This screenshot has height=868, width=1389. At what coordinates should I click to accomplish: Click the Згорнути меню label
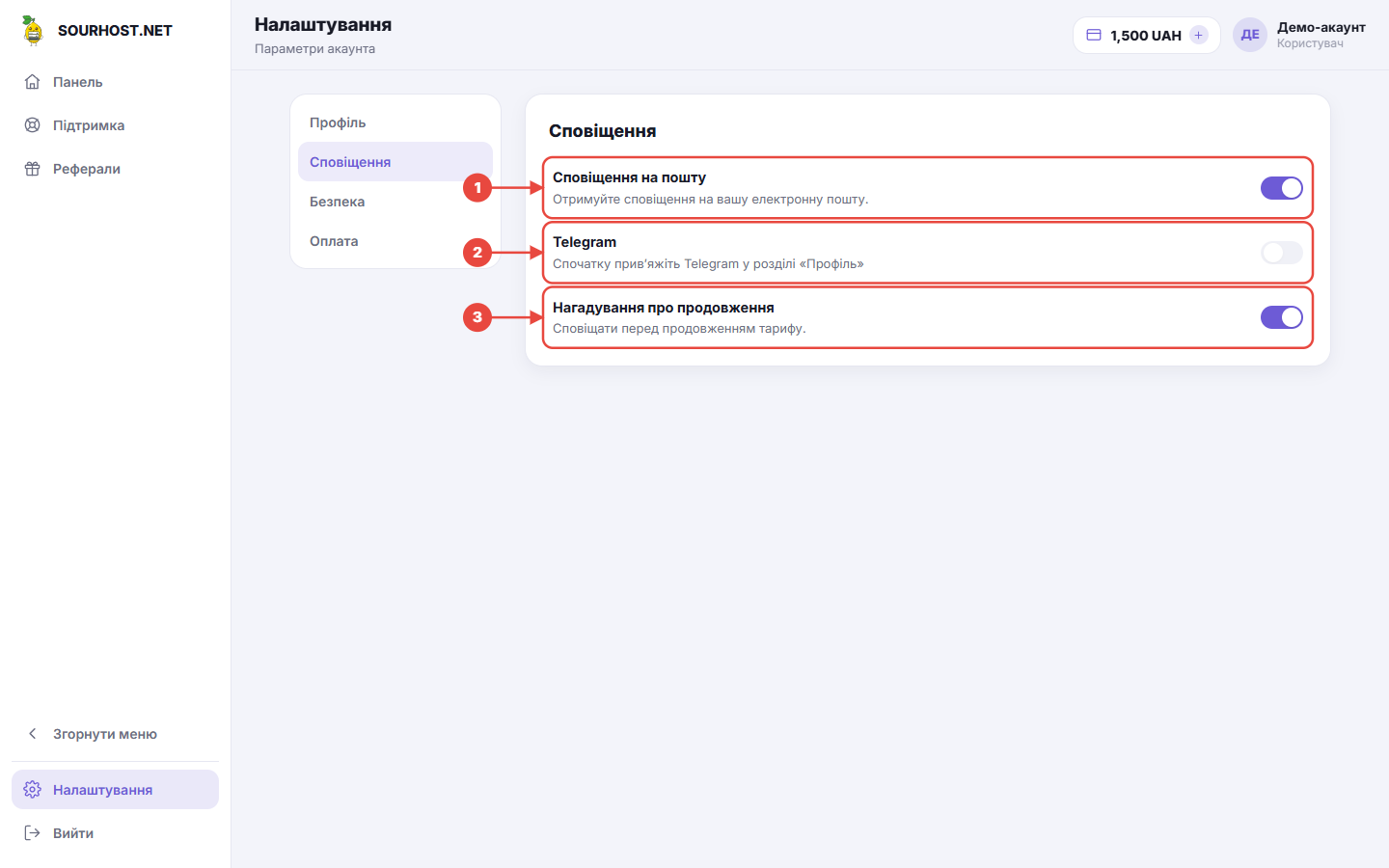click(x=105, y=734)
